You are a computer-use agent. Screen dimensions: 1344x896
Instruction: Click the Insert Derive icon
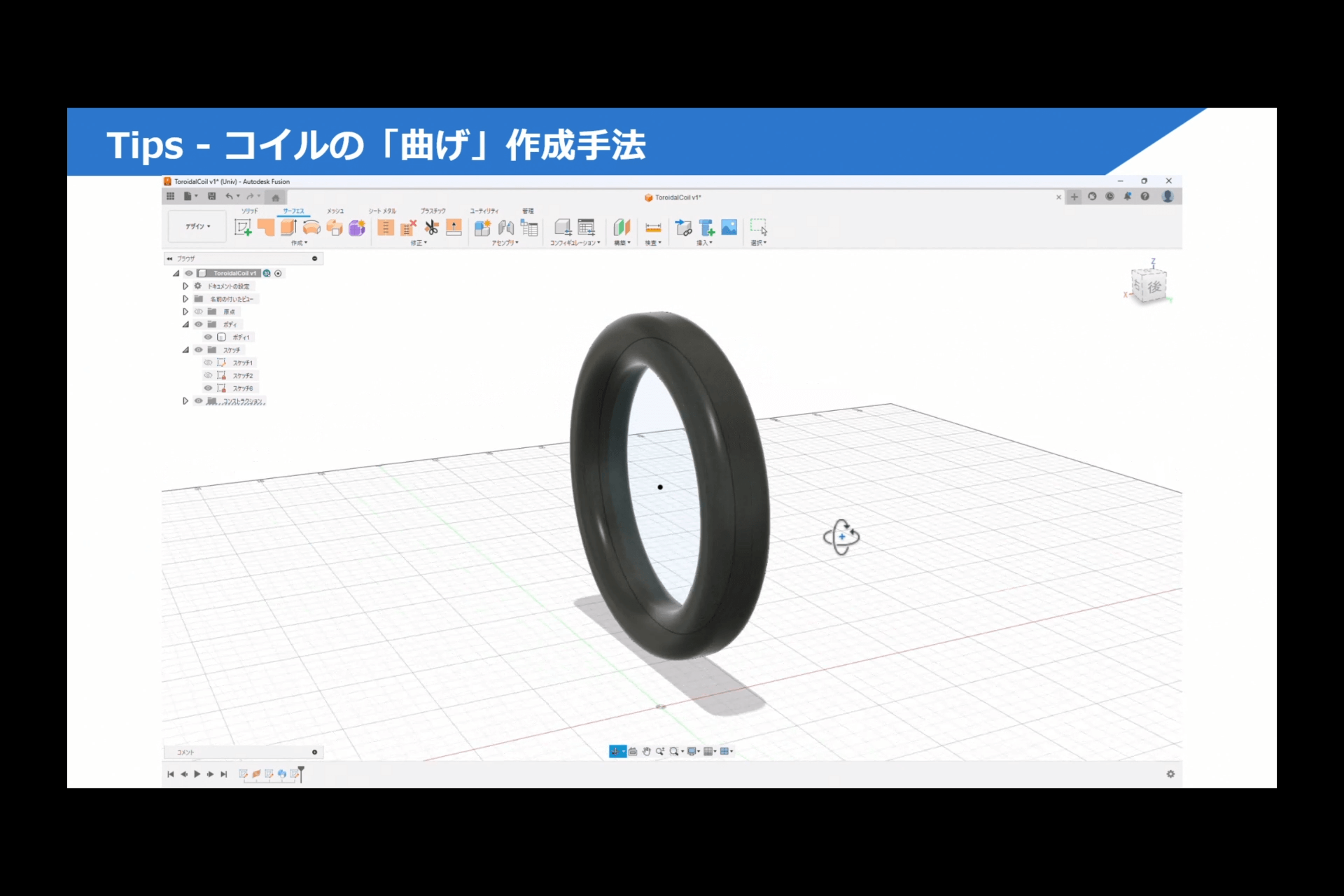(x=684, y=227)
